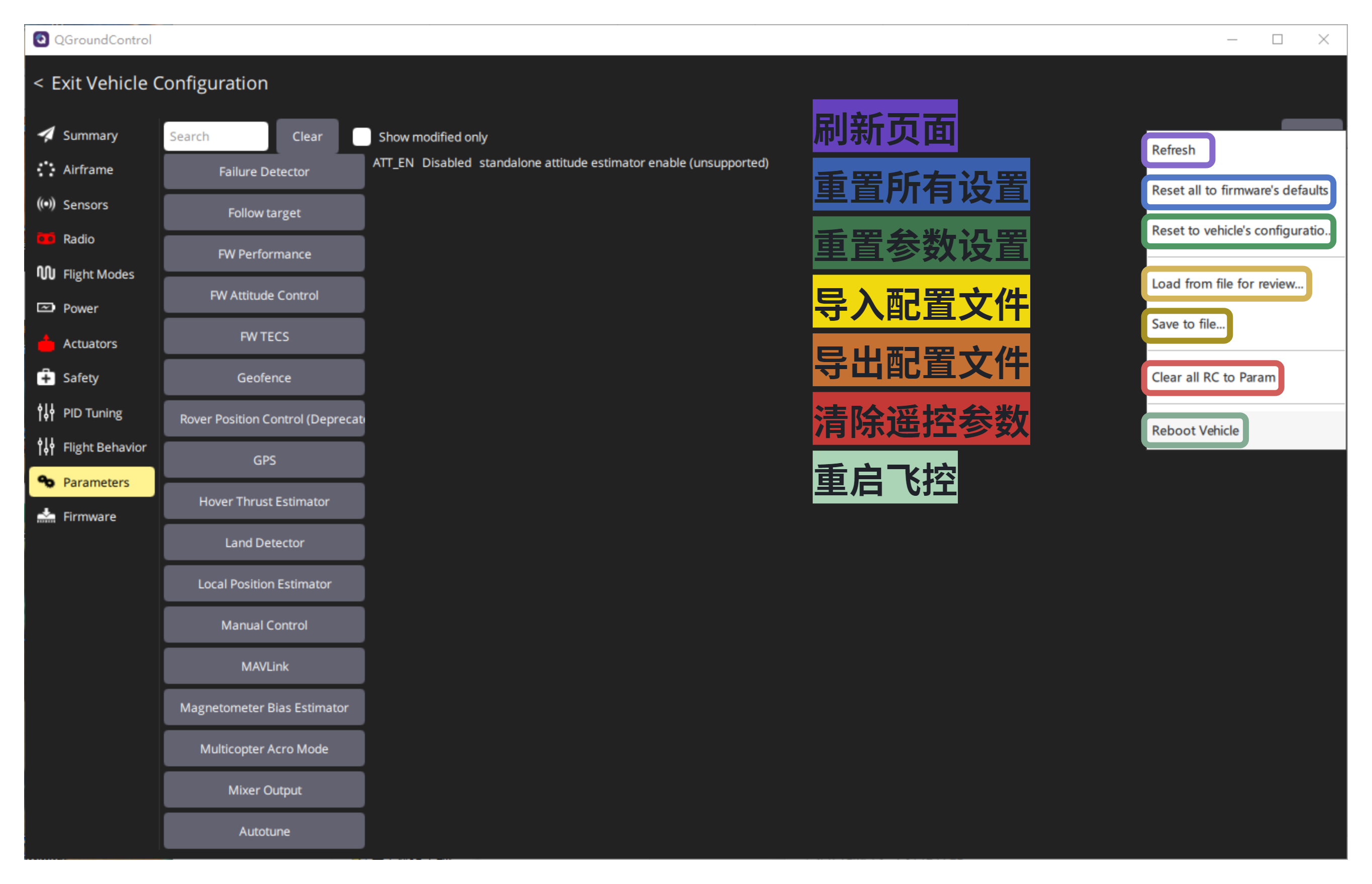Focus the parameter Search field

click(216, 137)
